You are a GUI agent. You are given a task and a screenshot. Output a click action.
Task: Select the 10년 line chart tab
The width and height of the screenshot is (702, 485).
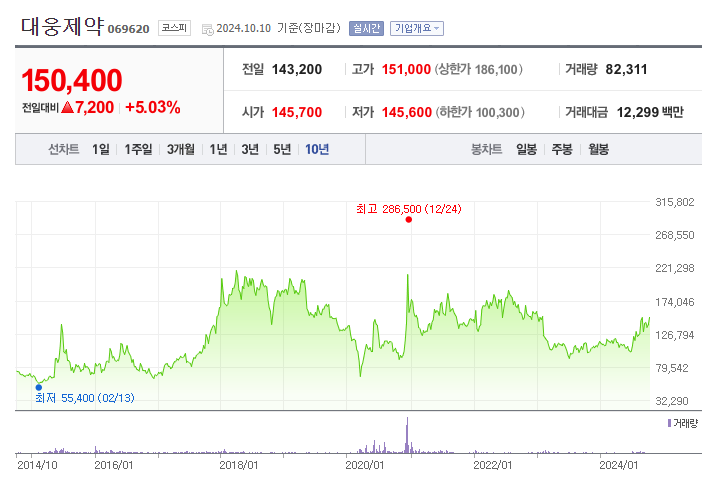[317, 149]
